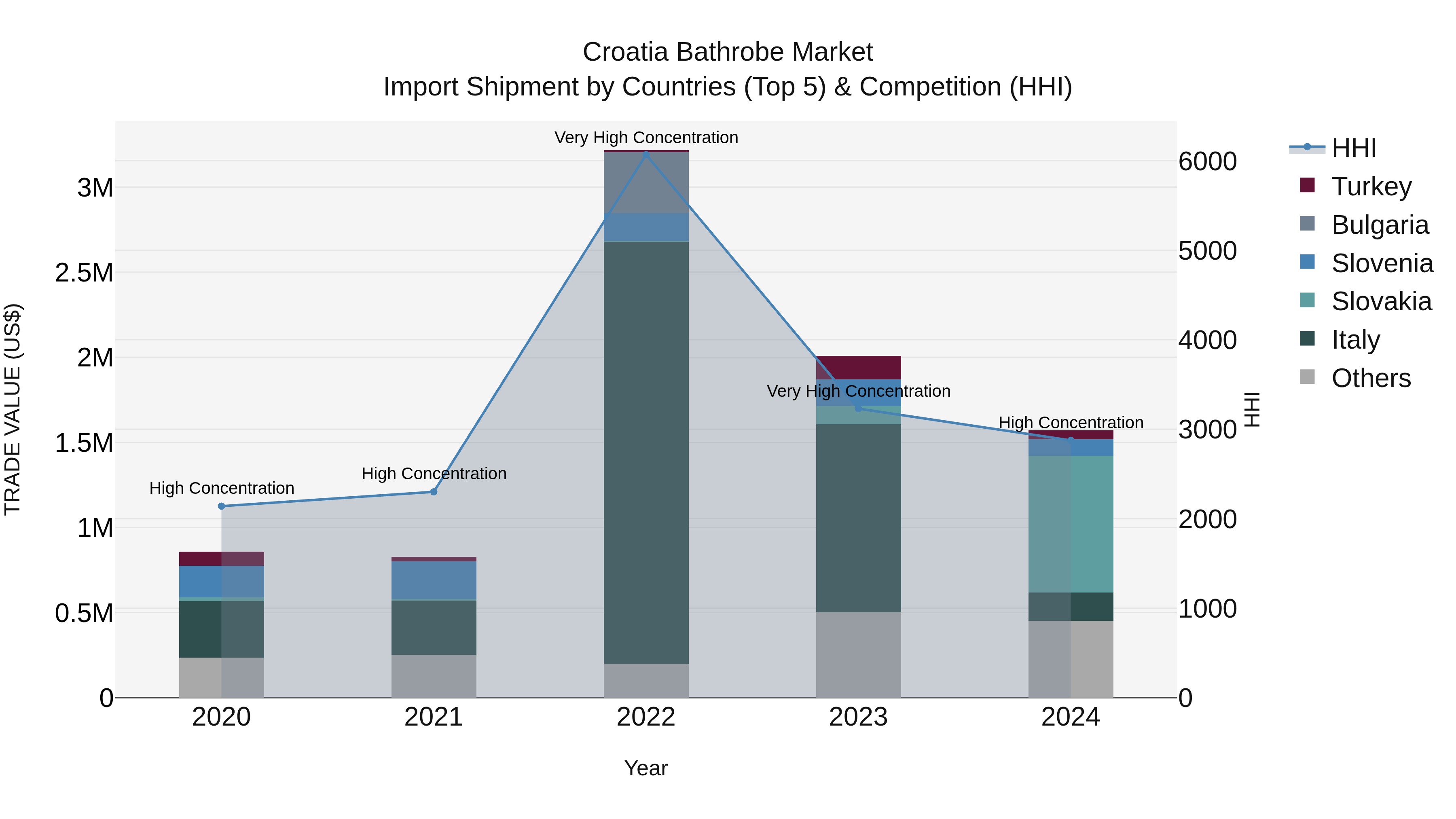
Task: Click the HHI data point for 2021
Action: click(434, 492)
